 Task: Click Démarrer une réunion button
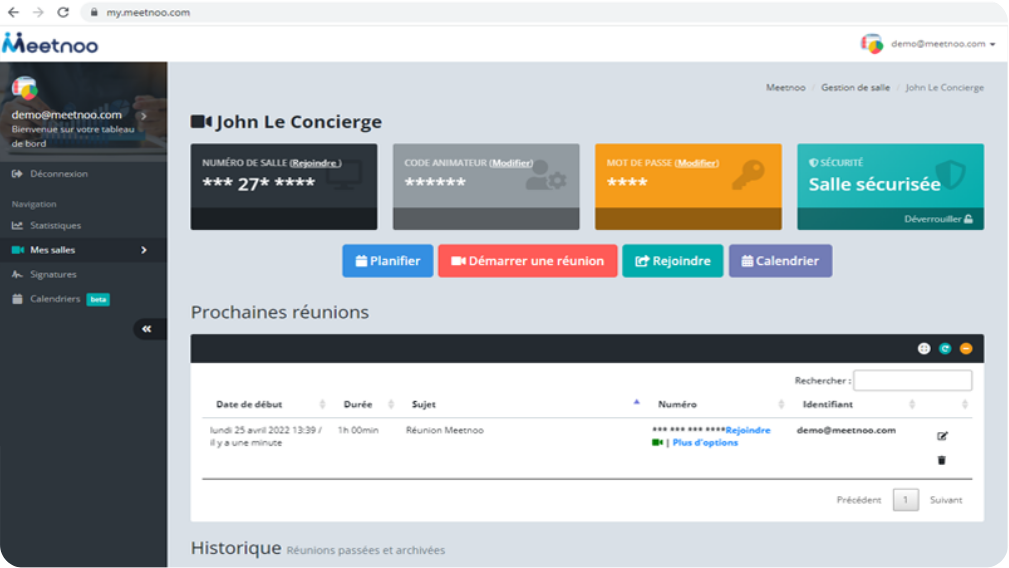click(528, 261)
